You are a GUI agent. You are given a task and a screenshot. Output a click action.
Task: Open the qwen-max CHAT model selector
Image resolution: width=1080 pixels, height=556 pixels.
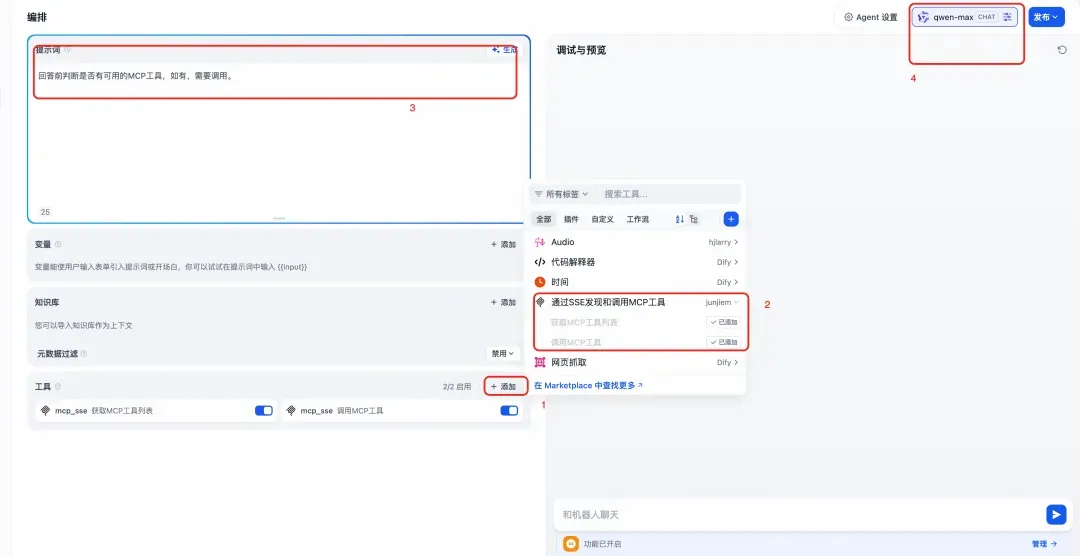click(x=965, y=17)
